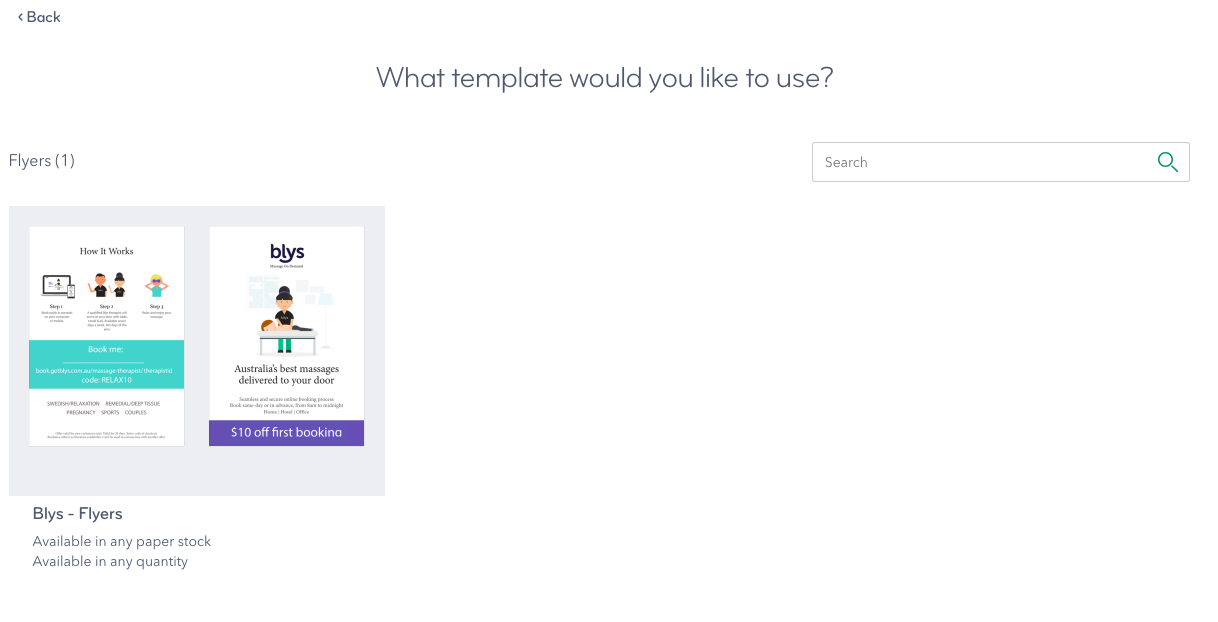The image size is (1218, 622).
Task: Click the purple $10 off first booking banner
Action: point(287,432)
